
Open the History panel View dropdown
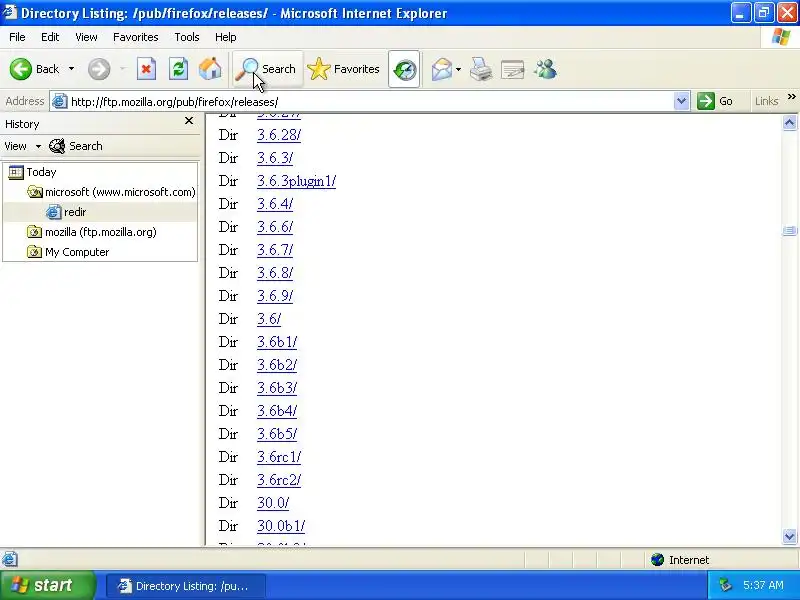pyautogui.click(x=22, y=146)
